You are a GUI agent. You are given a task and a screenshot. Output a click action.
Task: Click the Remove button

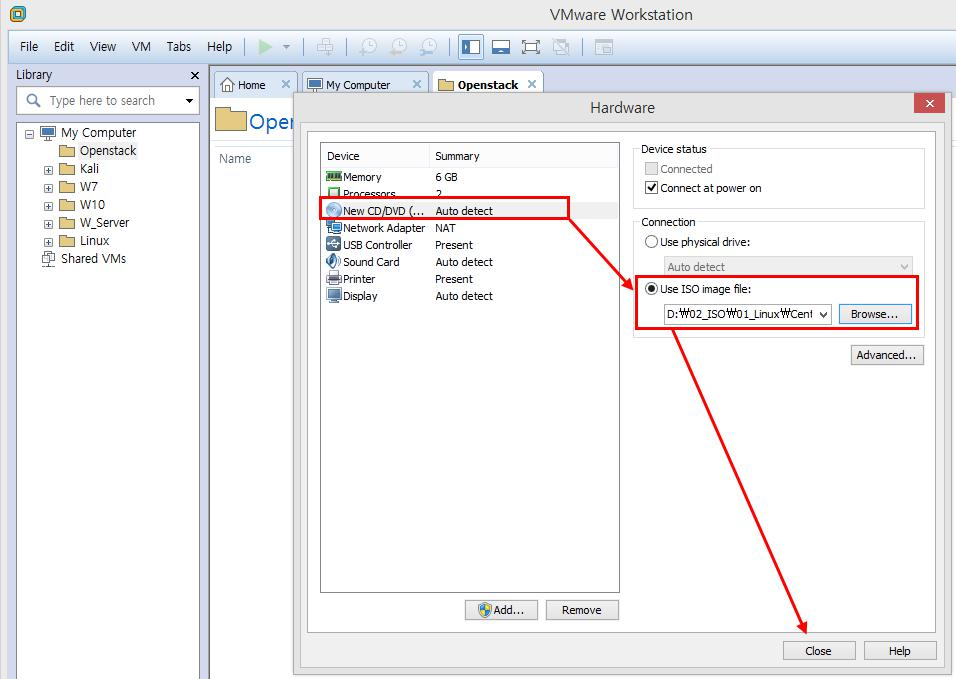(x=582, y=610)
